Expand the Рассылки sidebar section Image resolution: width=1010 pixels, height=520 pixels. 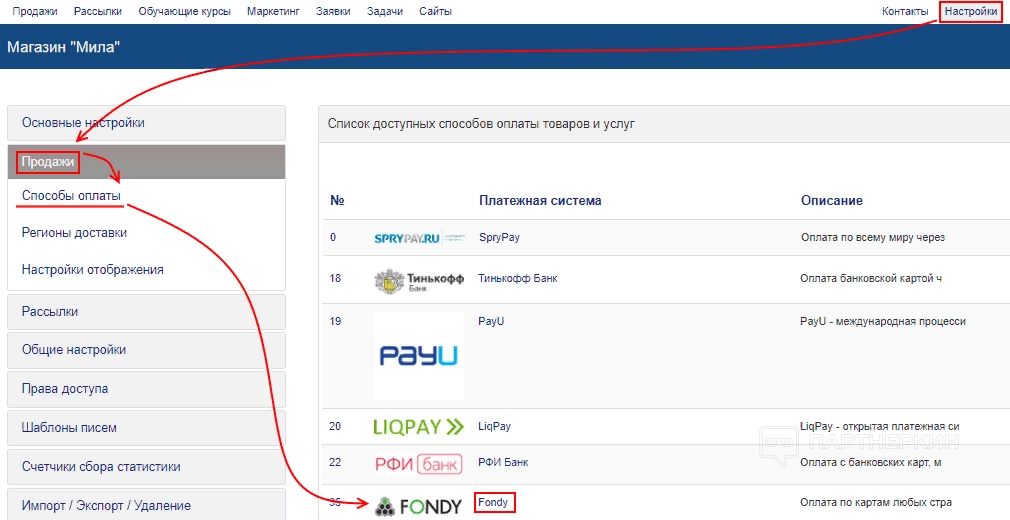pos(146,312)
